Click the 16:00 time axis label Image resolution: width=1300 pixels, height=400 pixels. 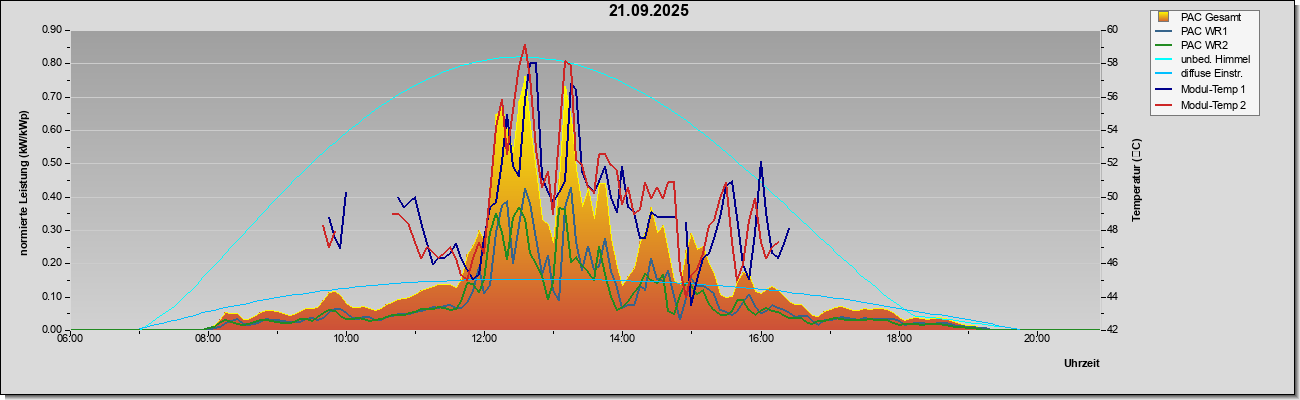tap(760, 339)
